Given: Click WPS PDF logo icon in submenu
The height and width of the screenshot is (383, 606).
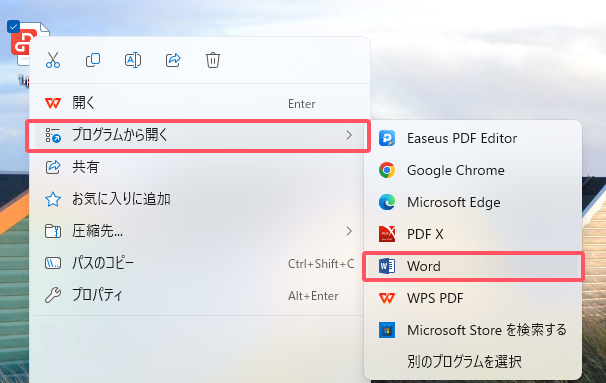Looking at the screenshot, I should pyautogui.click(x=387, y=298).
